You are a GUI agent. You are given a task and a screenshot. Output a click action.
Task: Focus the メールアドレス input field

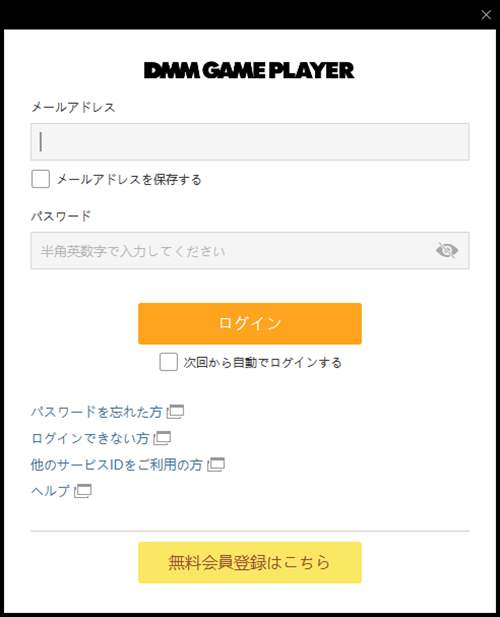coord(250,142)
